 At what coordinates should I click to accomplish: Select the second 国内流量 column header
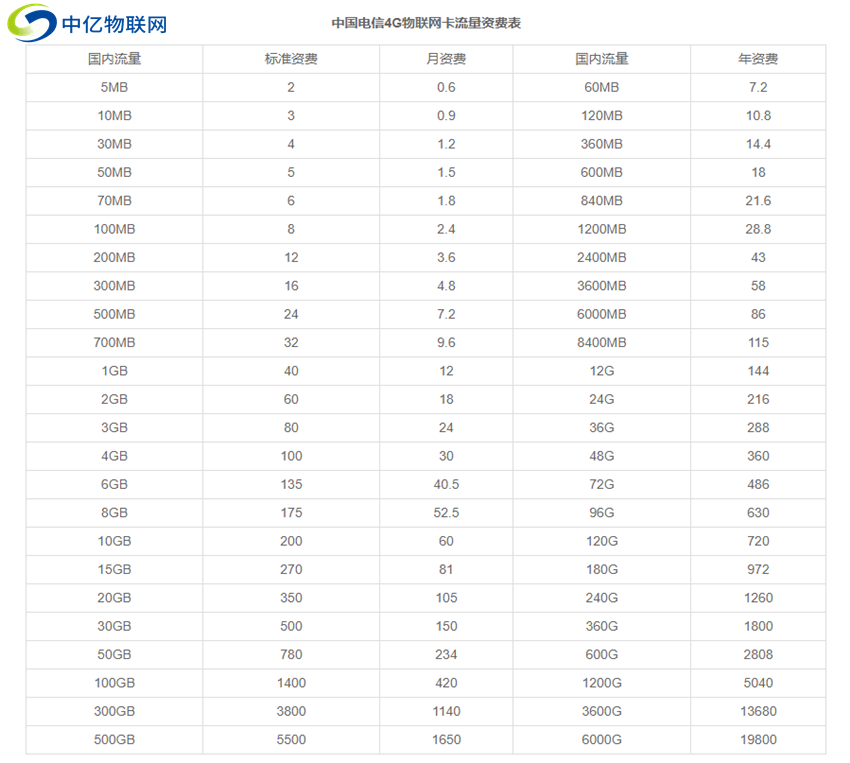click(x=605, y=59)
